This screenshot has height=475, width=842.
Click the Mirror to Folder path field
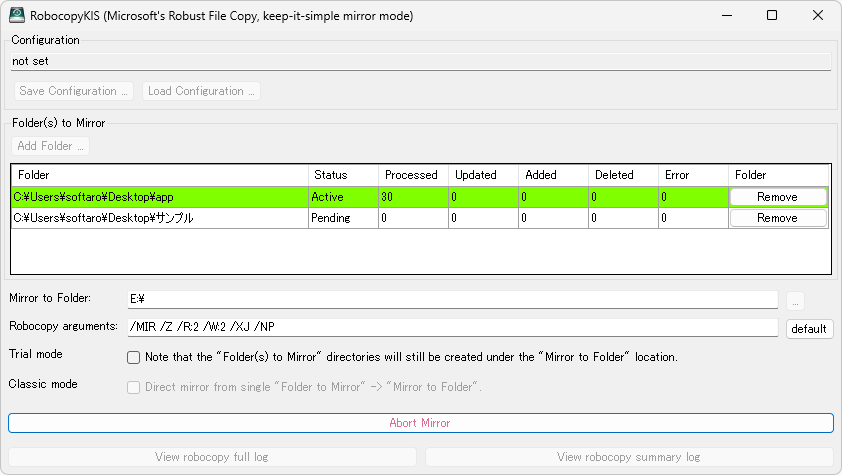coord(451,299)
